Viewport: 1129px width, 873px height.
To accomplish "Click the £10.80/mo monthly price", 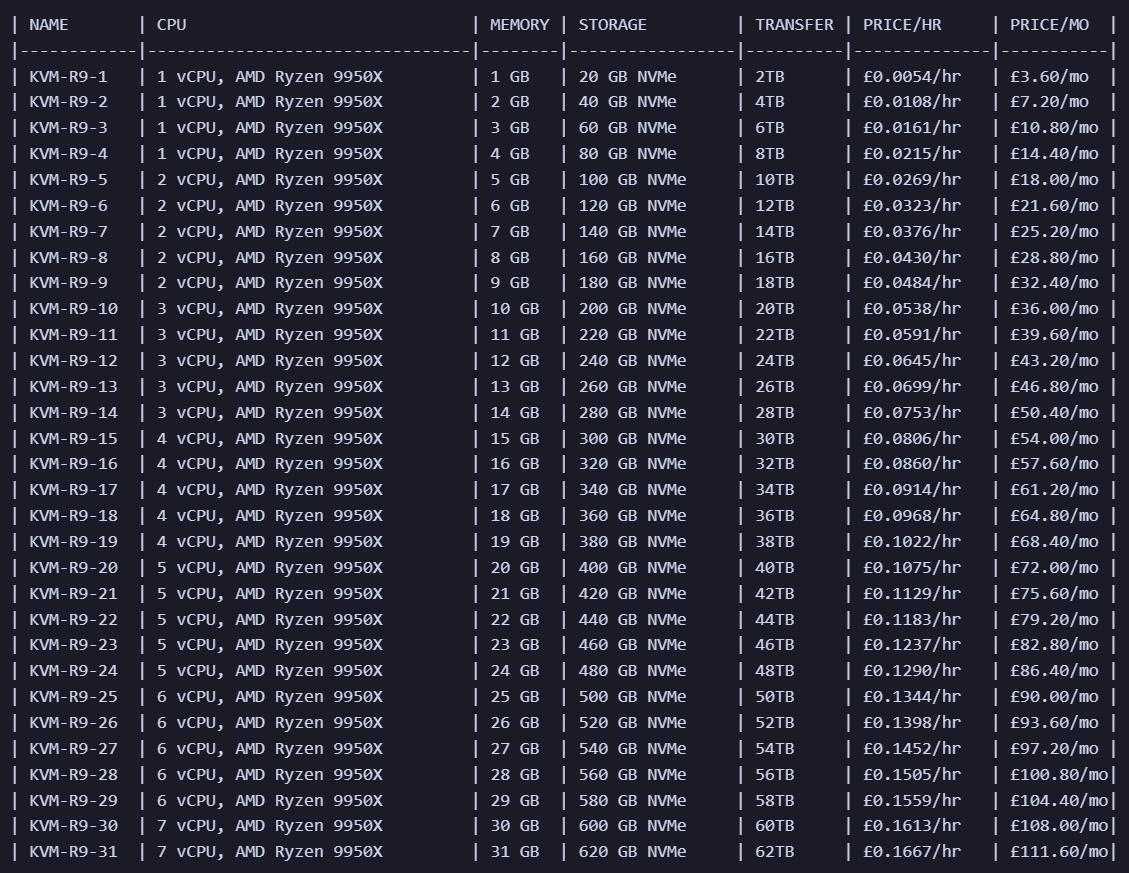I will click(x=1054, y=127).
